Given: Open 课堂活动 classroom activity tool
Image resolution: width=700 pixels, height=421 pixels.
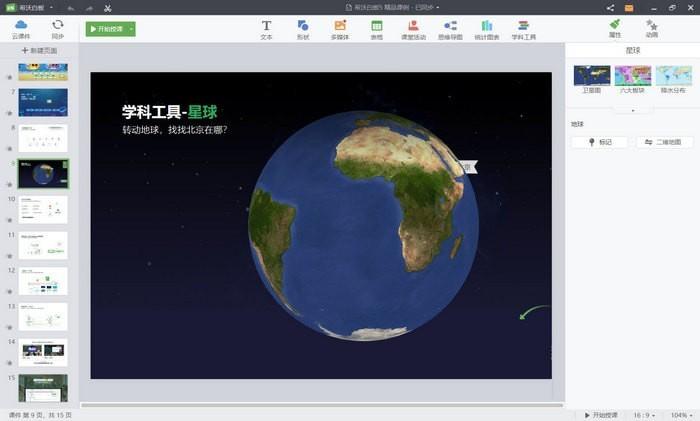Looking at the screenshot, I should tap(413, 29).
